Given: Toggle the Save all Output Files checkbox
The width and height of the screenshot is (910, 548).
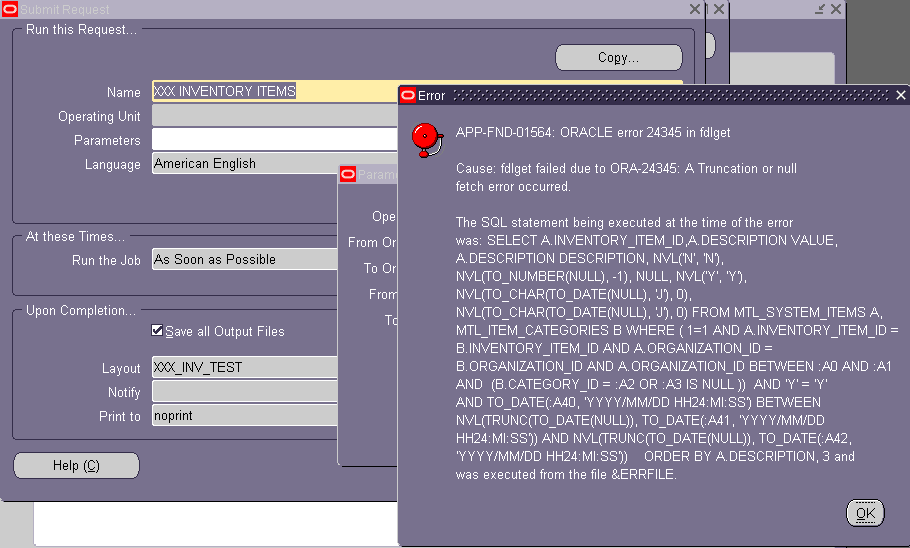Looking at the screenshot, I should 157,331.
